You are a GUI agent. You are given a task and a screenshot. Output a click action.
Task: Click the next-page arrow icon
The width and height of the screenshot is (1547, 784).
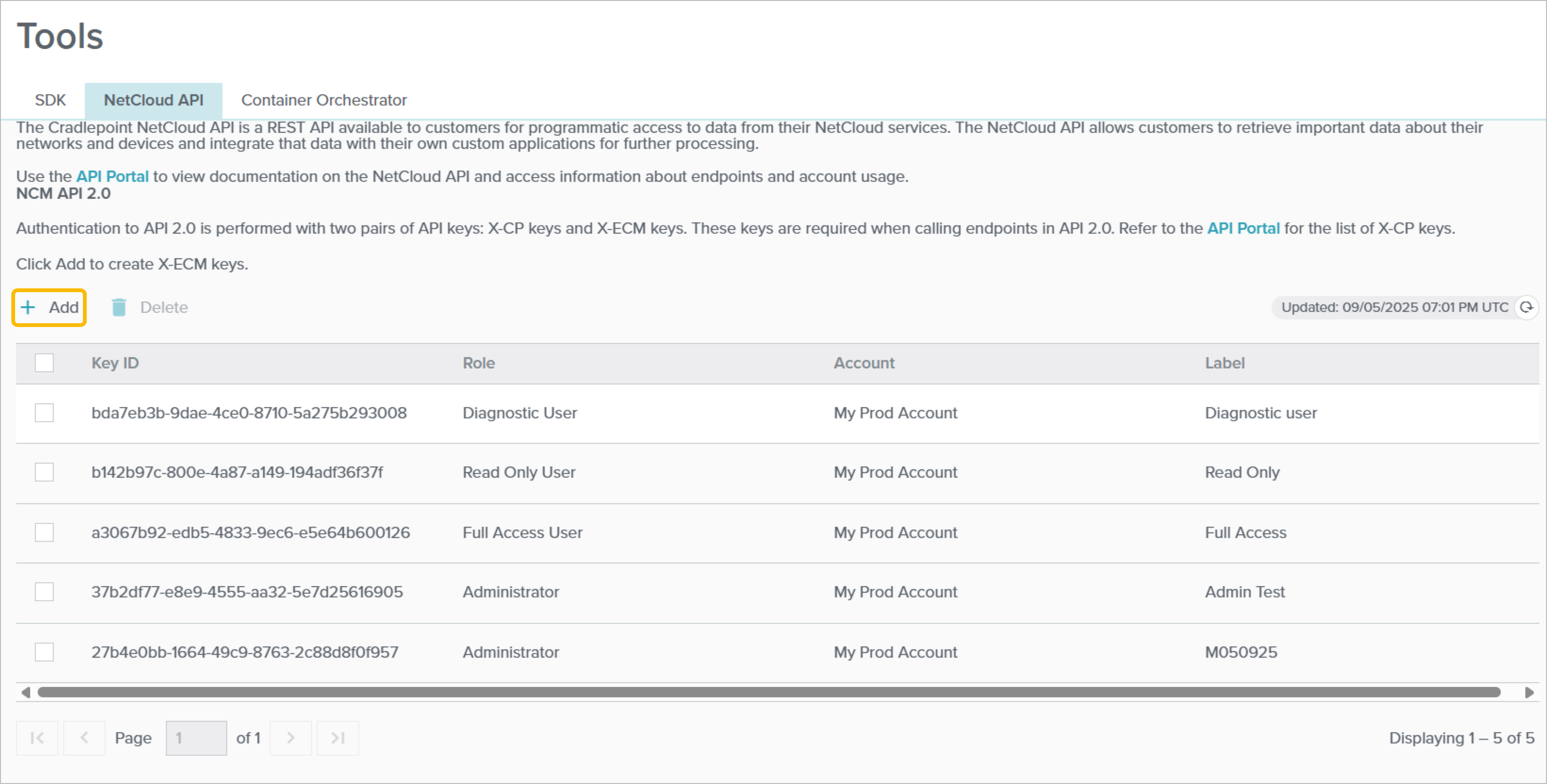coord(291,738)
